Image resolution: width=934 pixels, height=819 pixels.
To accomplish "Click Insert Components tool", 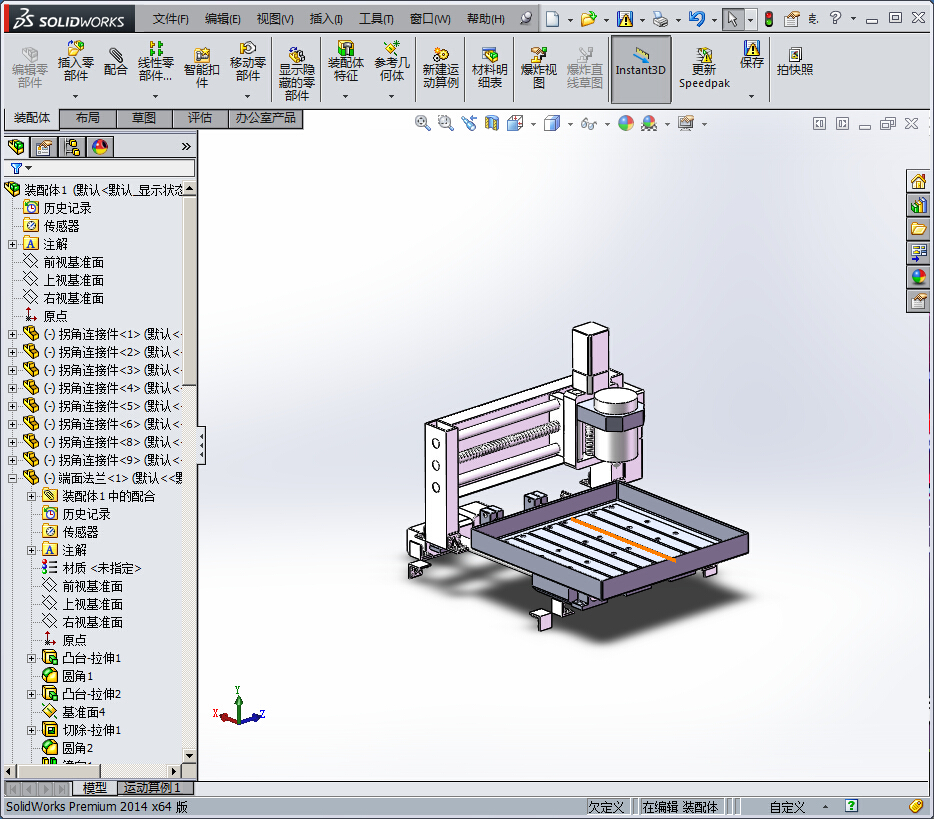I will pyautogui.click(x=76, y=61).
